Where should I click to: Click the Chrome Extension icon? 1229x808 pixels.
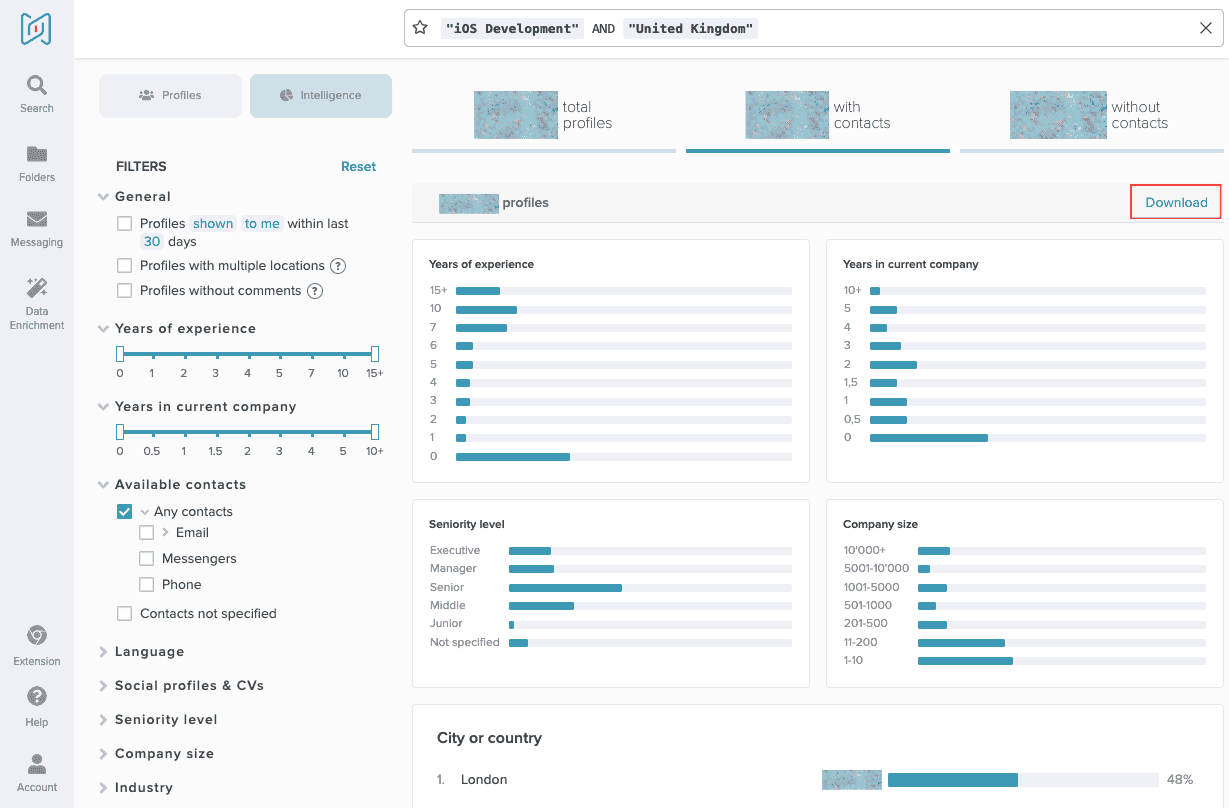37,644
